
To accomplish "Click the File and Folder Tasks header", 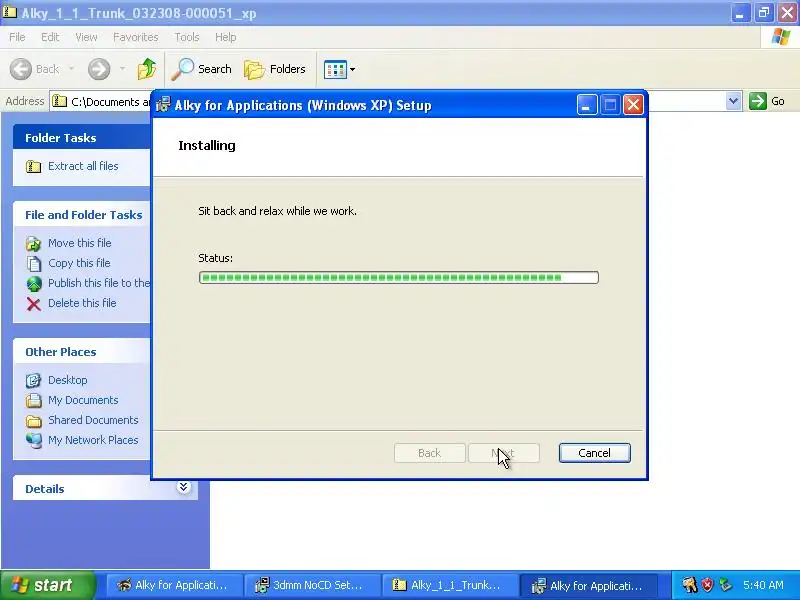I will pyautogui.click(x=82, y=215).
